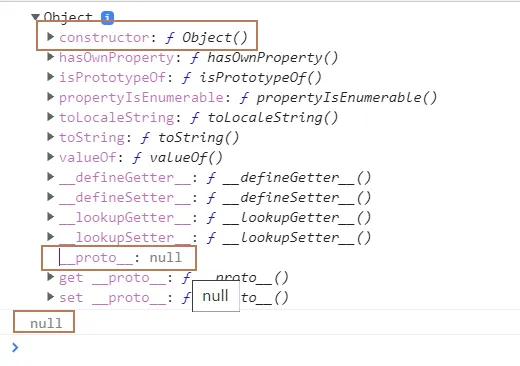Click the blue console prompt chevron

(x=15, y=347)
